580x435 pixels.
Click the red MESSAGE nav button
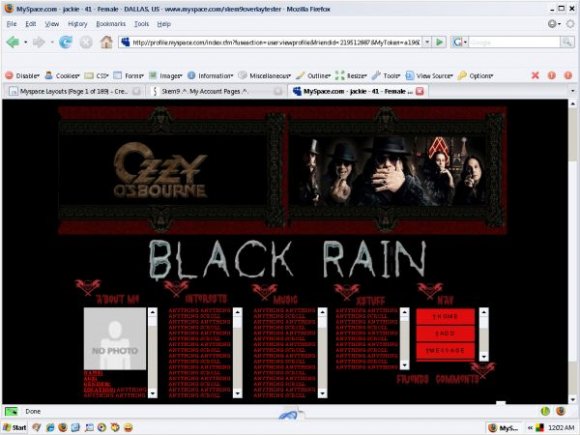[445, 350]
